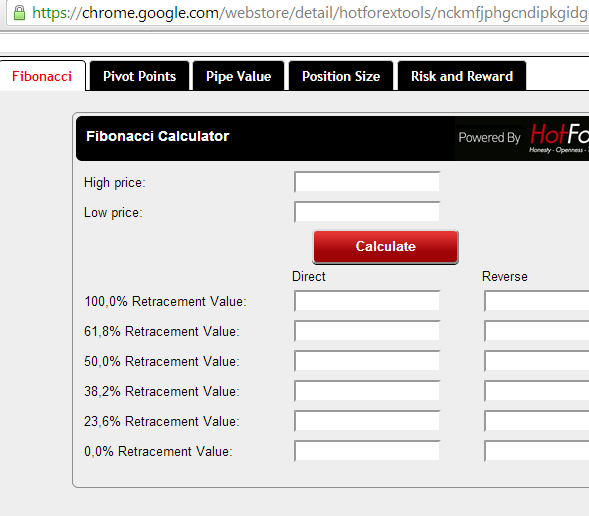The height and width of the screenshot is (516, 589).
Task: Click the '23,6% Retracement Value:' label
Action: pos(162,421)
